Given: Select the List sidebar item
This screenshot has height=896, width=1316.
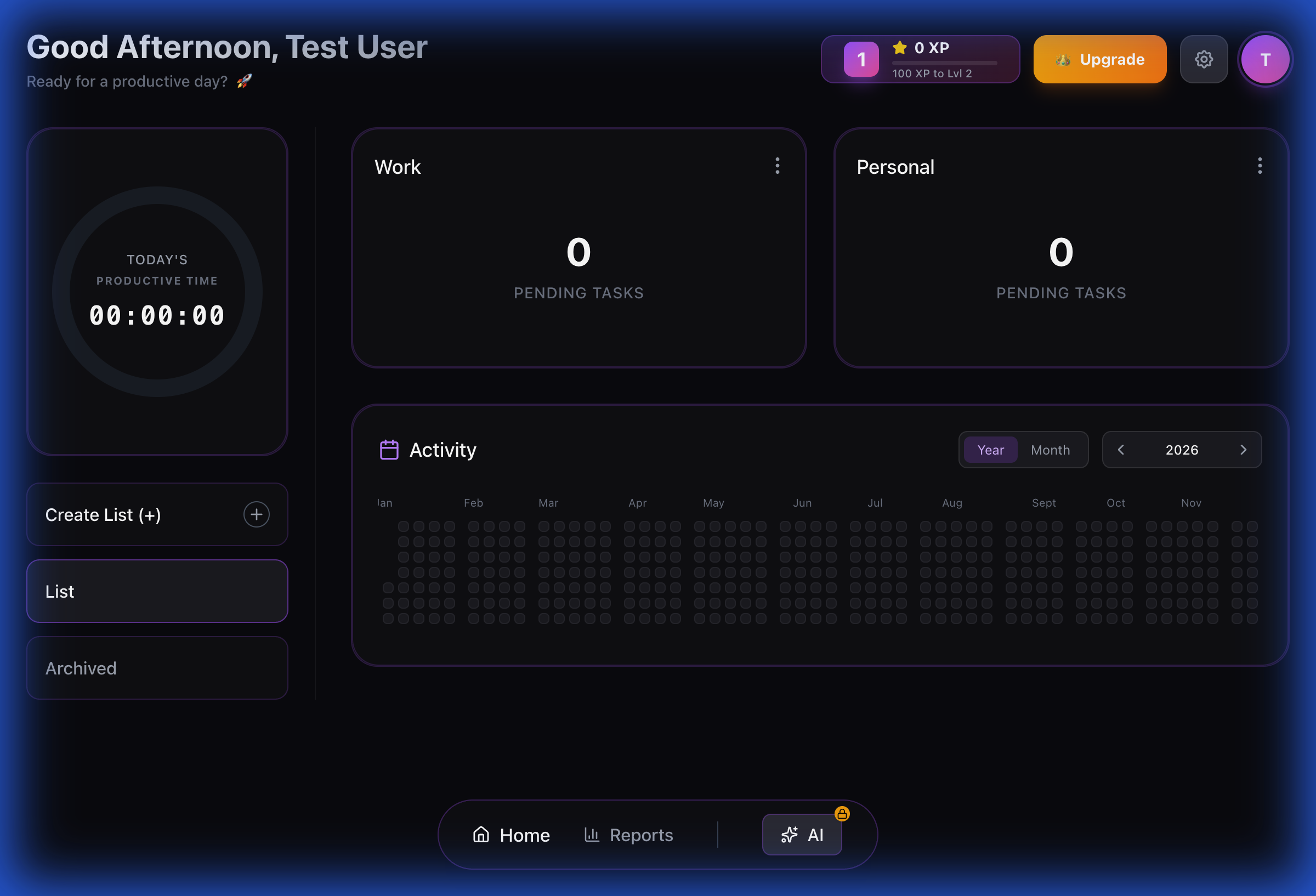Looking at the screenshot, I should click(x=157, y=591).
